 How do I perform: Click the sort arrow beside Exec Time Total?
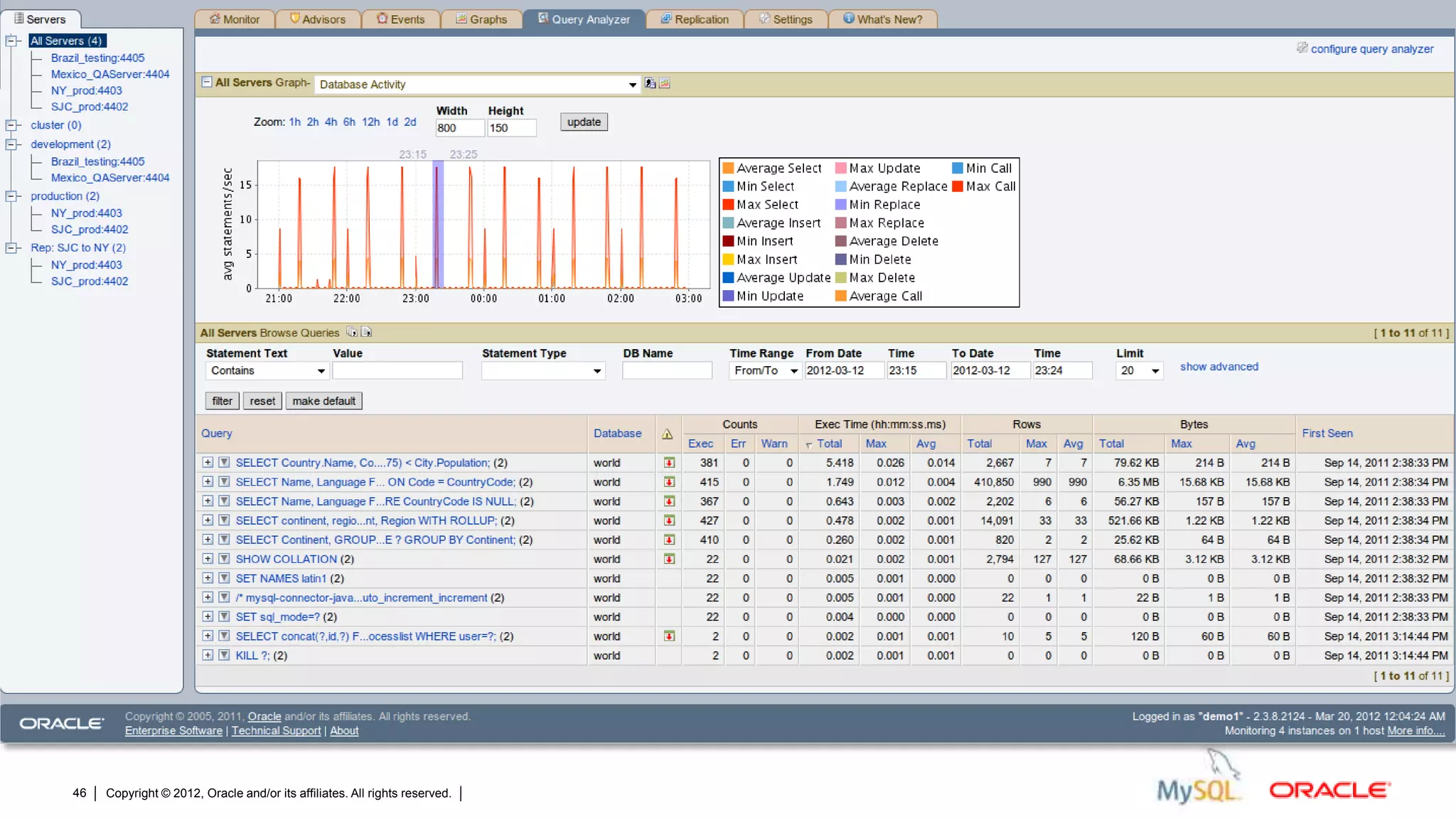[x=809, y=445]
